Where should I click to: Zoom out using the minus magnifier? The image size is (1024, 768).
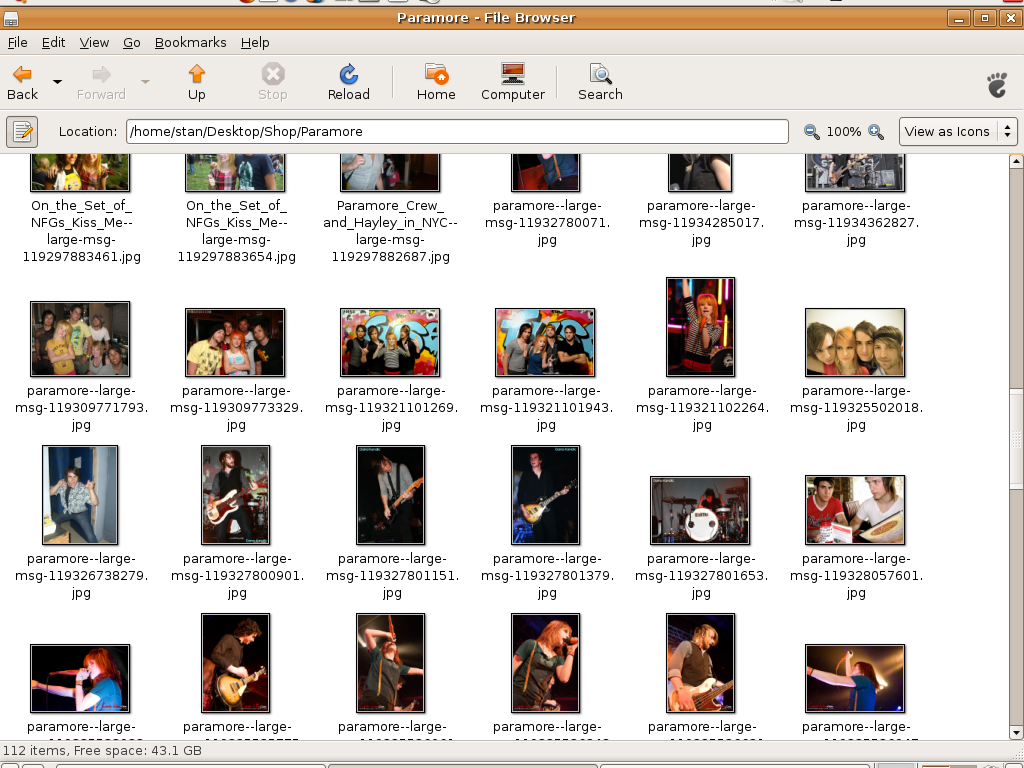click(x=811, y=132)
